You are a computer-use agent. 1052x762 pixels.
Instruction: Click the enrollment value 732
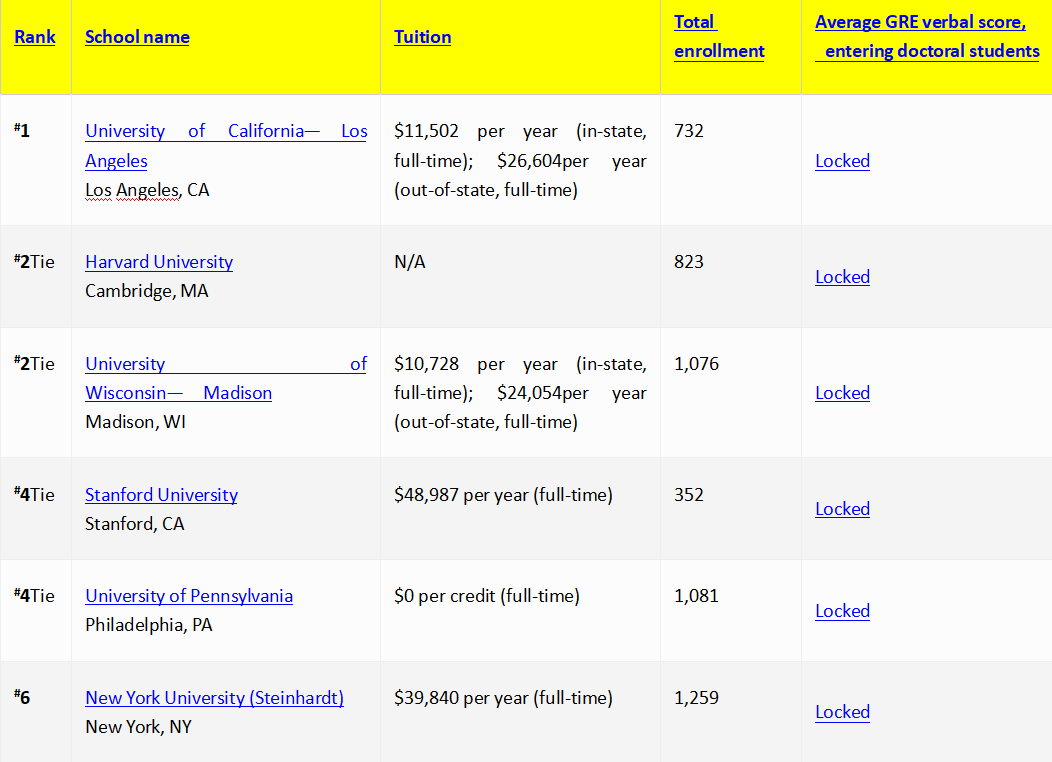click(x=688, y=131)
